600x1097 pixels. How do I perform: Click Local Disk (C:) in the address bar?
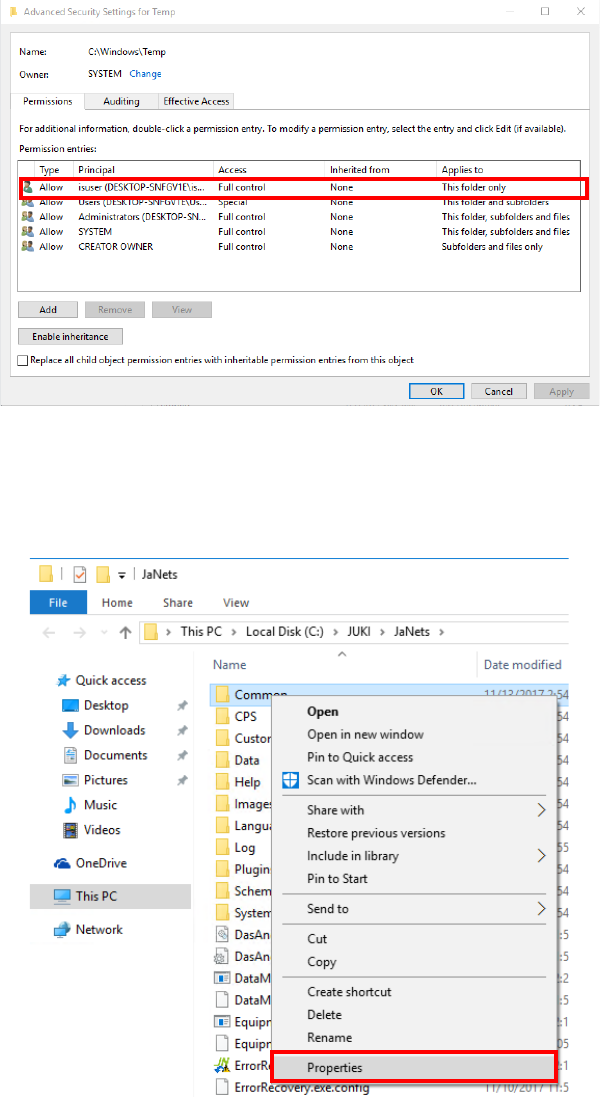285,631
